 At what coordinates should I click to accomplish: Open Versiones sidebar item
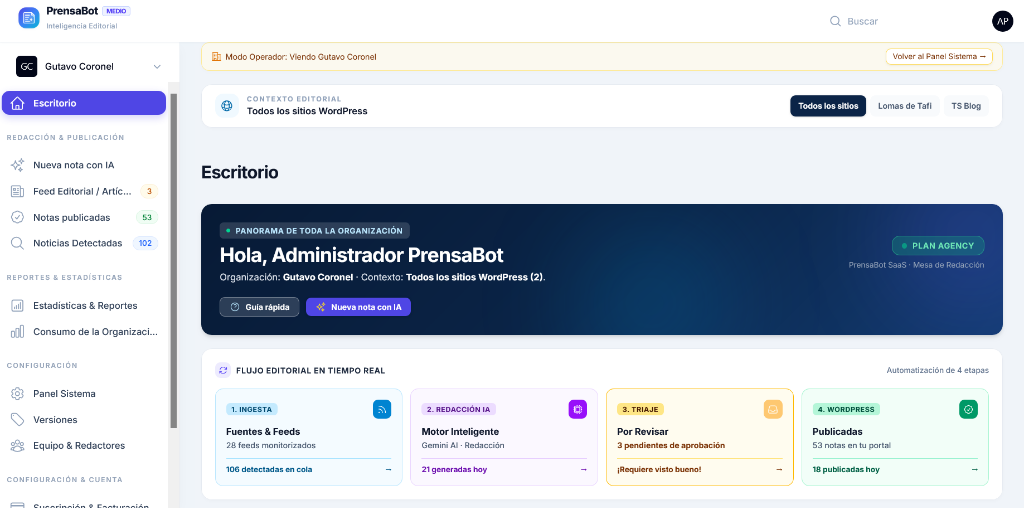[84, 419]
